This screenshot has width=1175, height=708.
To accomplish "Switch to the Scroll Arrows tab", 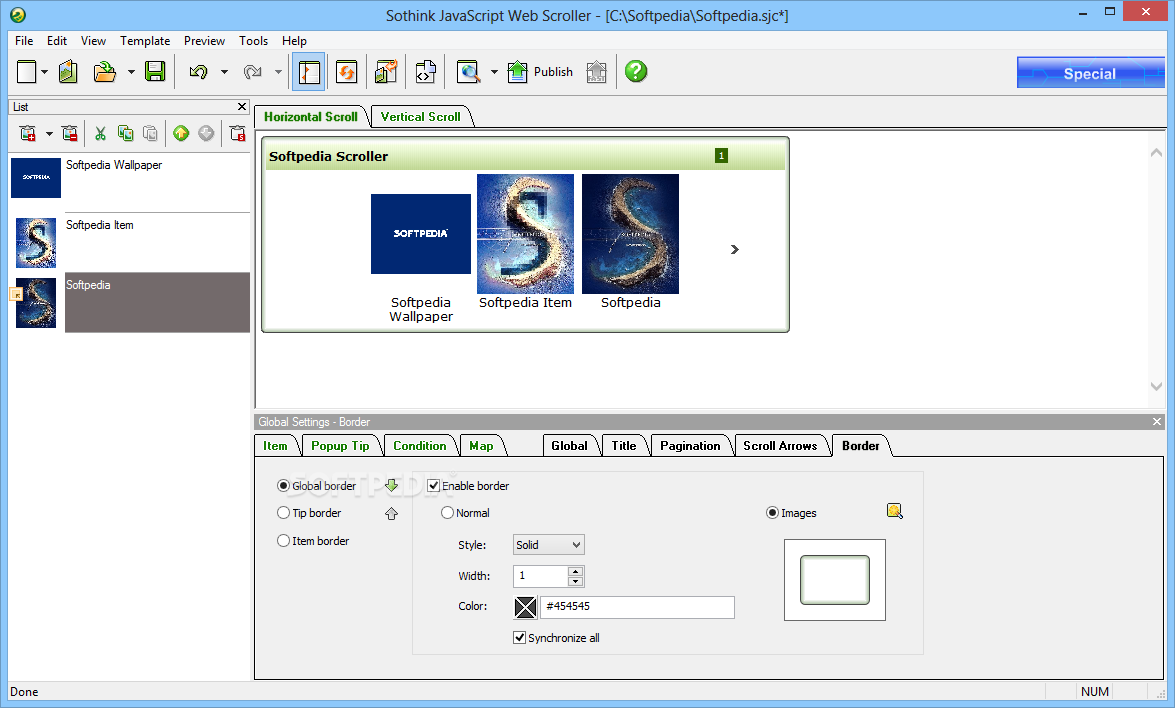I will pos(780,446).
